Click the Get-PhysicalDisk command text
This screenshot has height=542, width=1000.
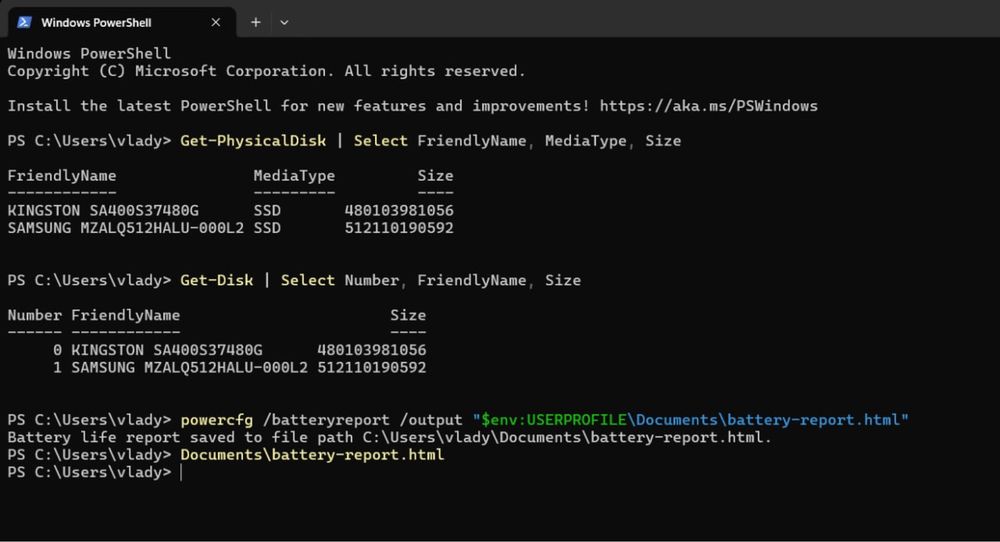click(253, 141)
